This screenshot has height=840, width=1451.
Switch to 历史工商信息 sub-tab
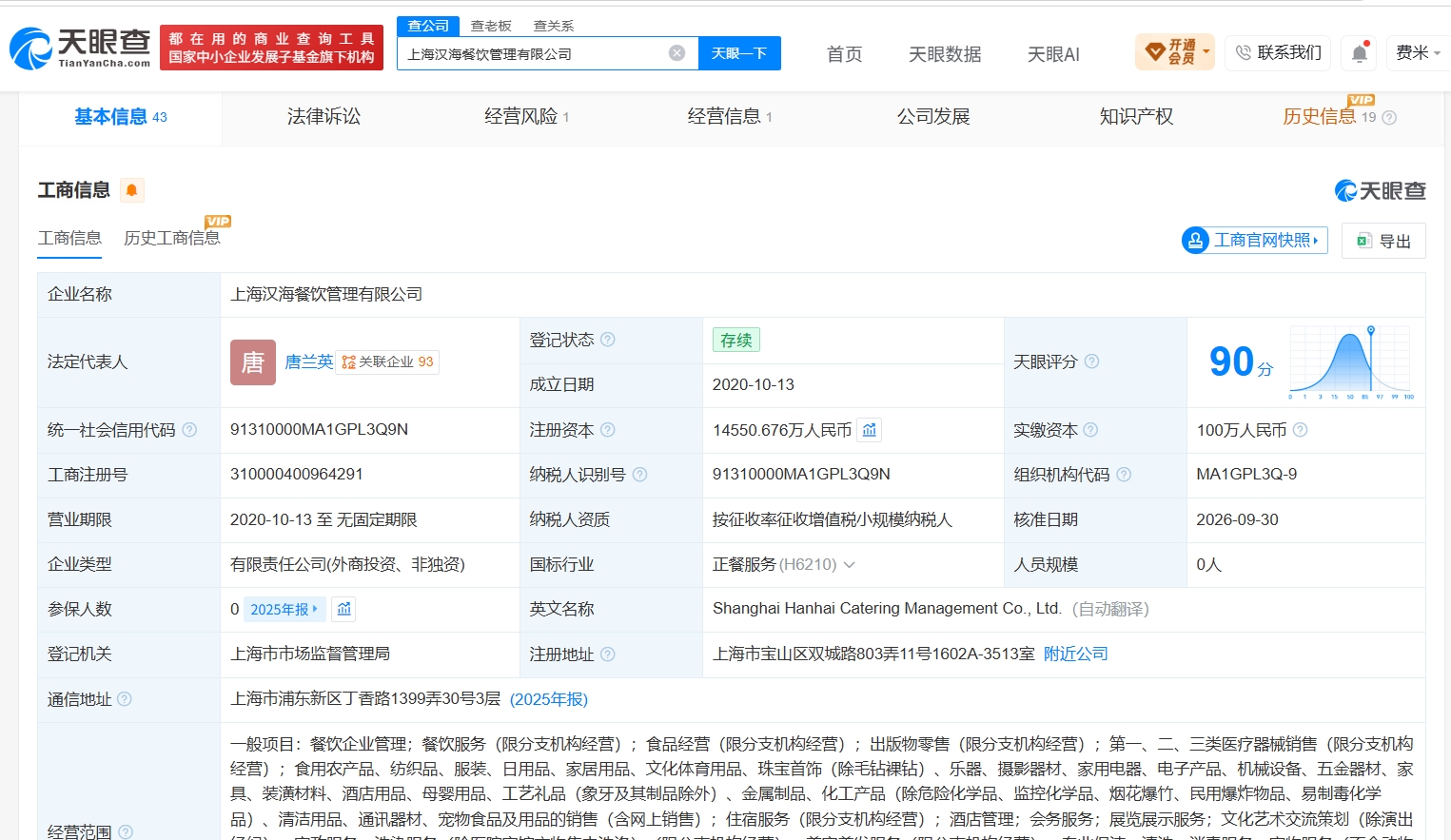[x=172, y=238]
